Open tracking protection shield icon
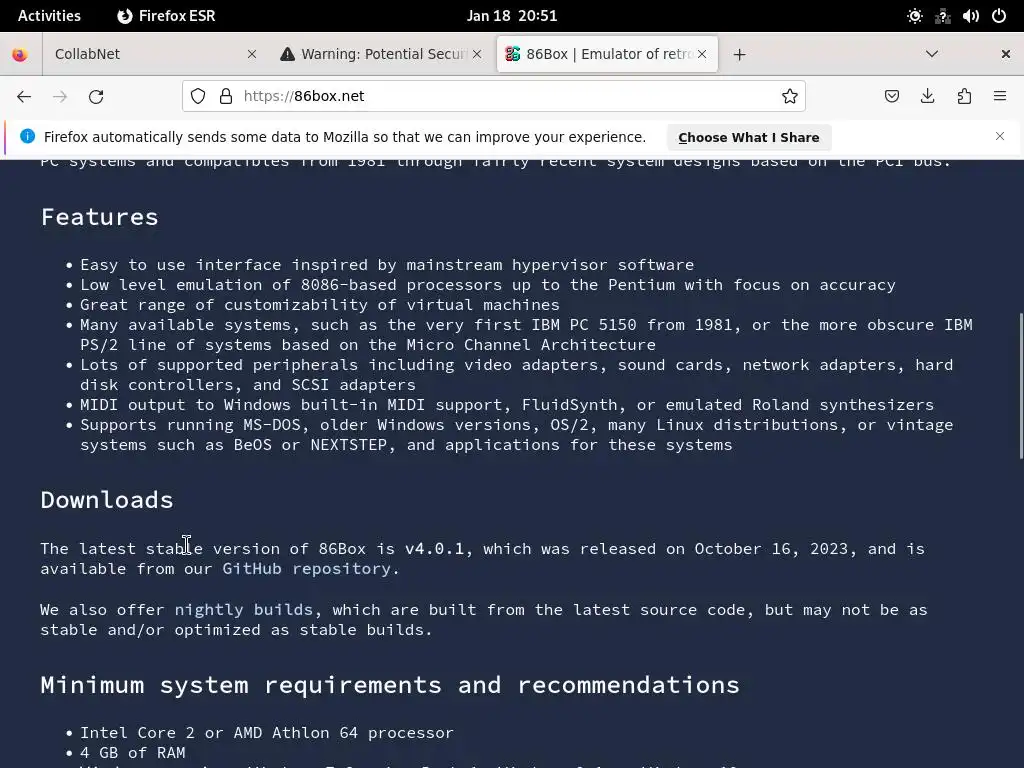Screen dimensions: 1024x768 click(x=198, y=96)
